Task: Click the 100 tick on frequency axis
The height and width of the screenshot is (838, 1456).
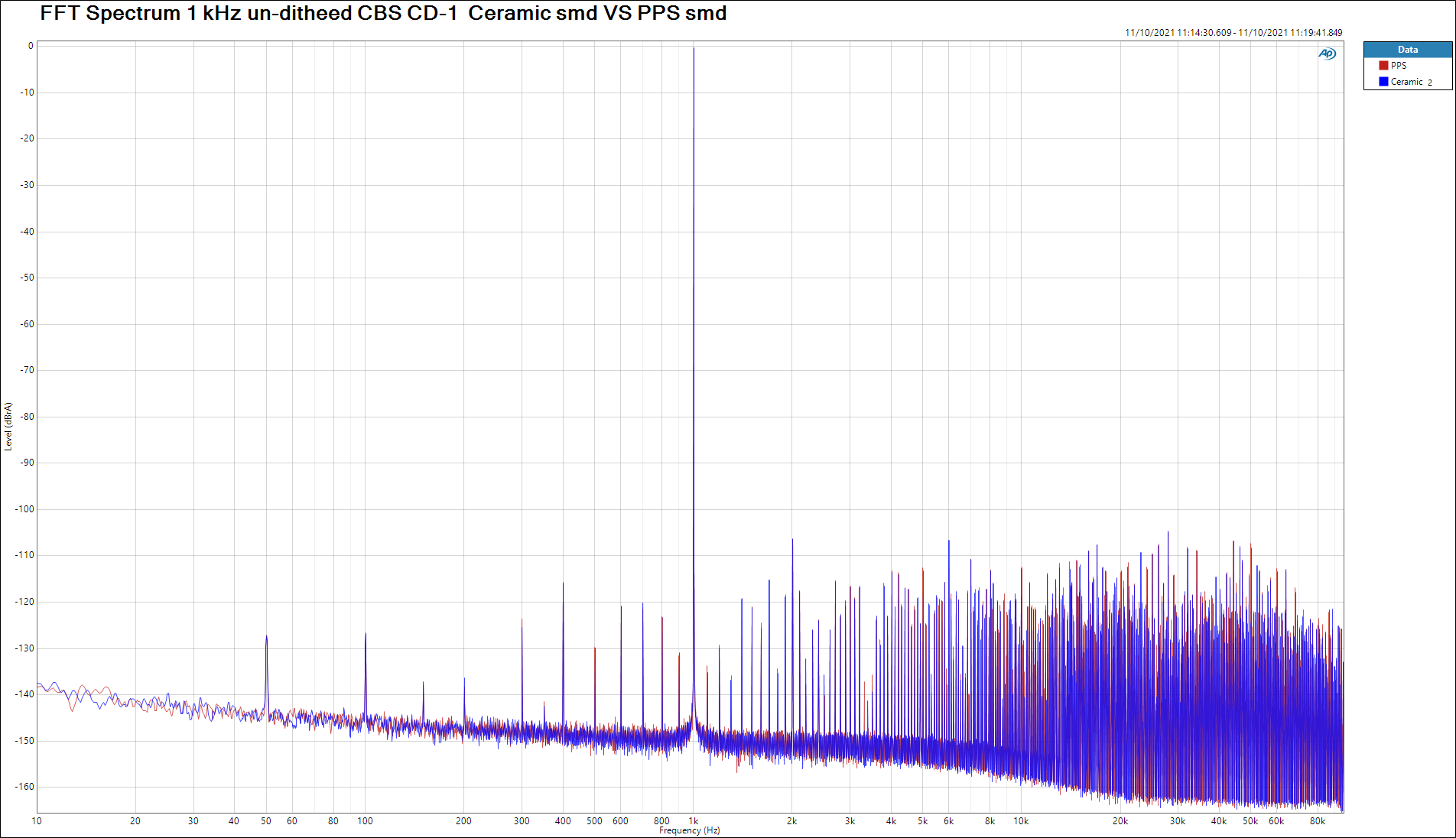Action: pyautogui.click(x=366, y=821)
